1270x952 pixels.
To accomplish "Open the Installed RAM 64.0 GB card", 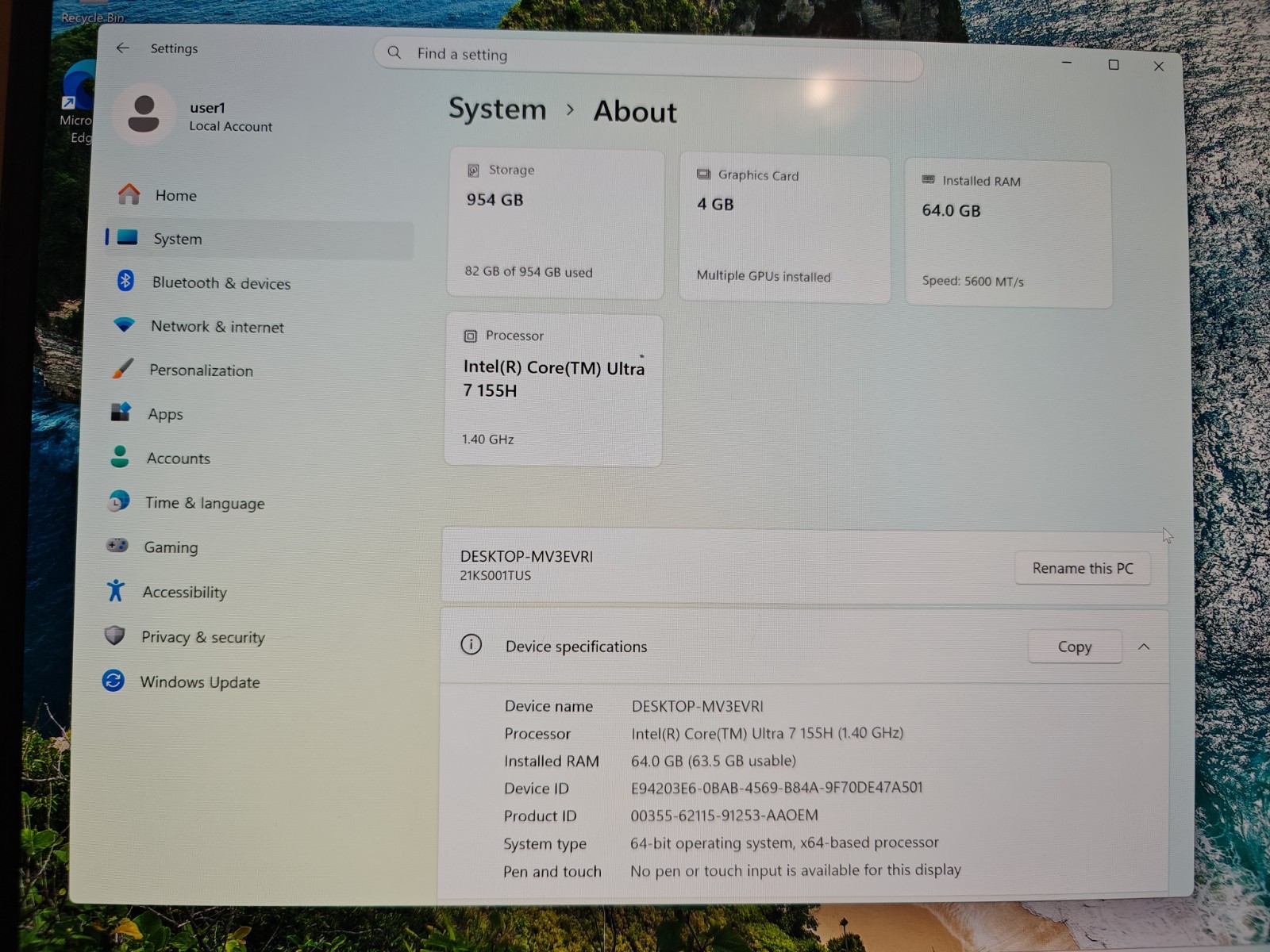I will point(1008,234).
